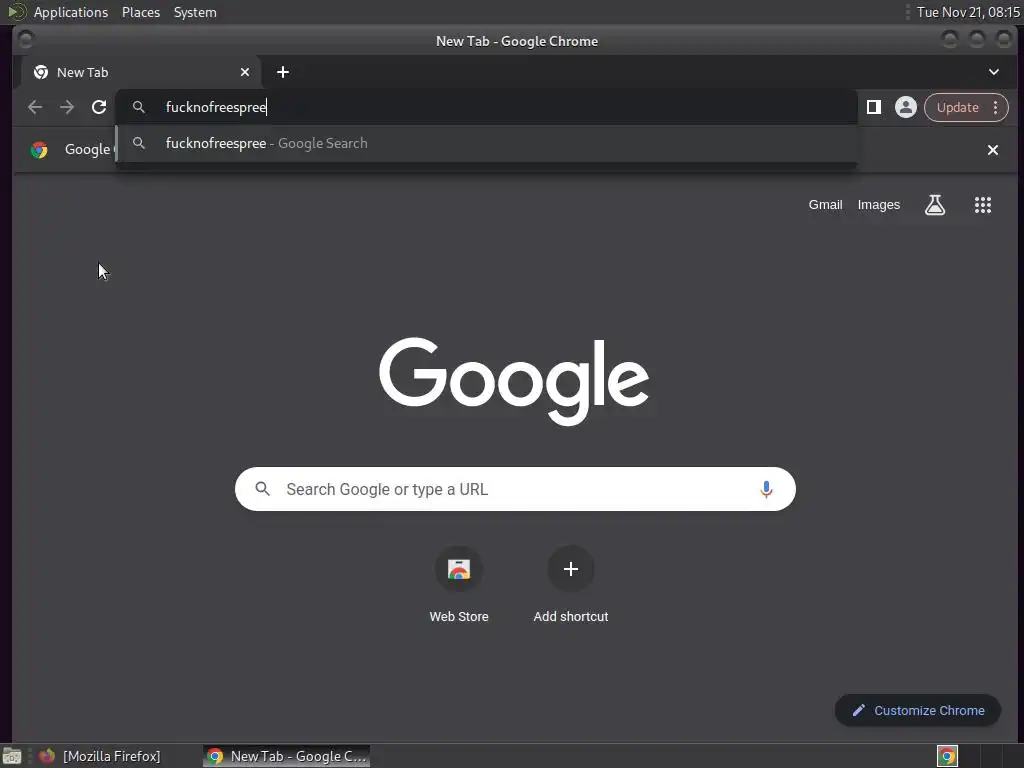The width and height of the screenshot is (1024, 768).
Task: Open the side panel icon
Action: coord(874,107)
